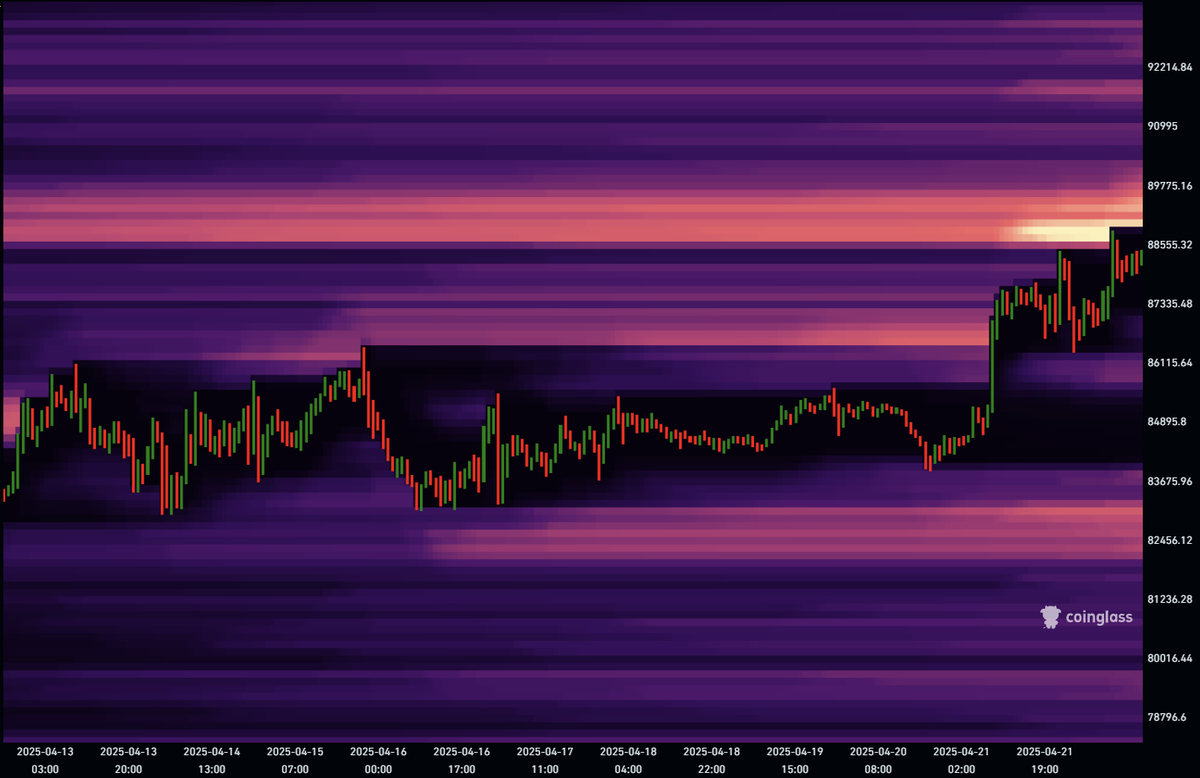This screenshot has width=1200, height=778.
Task: Select the 81236.28 price value
Action: (x=1170, y=599)
